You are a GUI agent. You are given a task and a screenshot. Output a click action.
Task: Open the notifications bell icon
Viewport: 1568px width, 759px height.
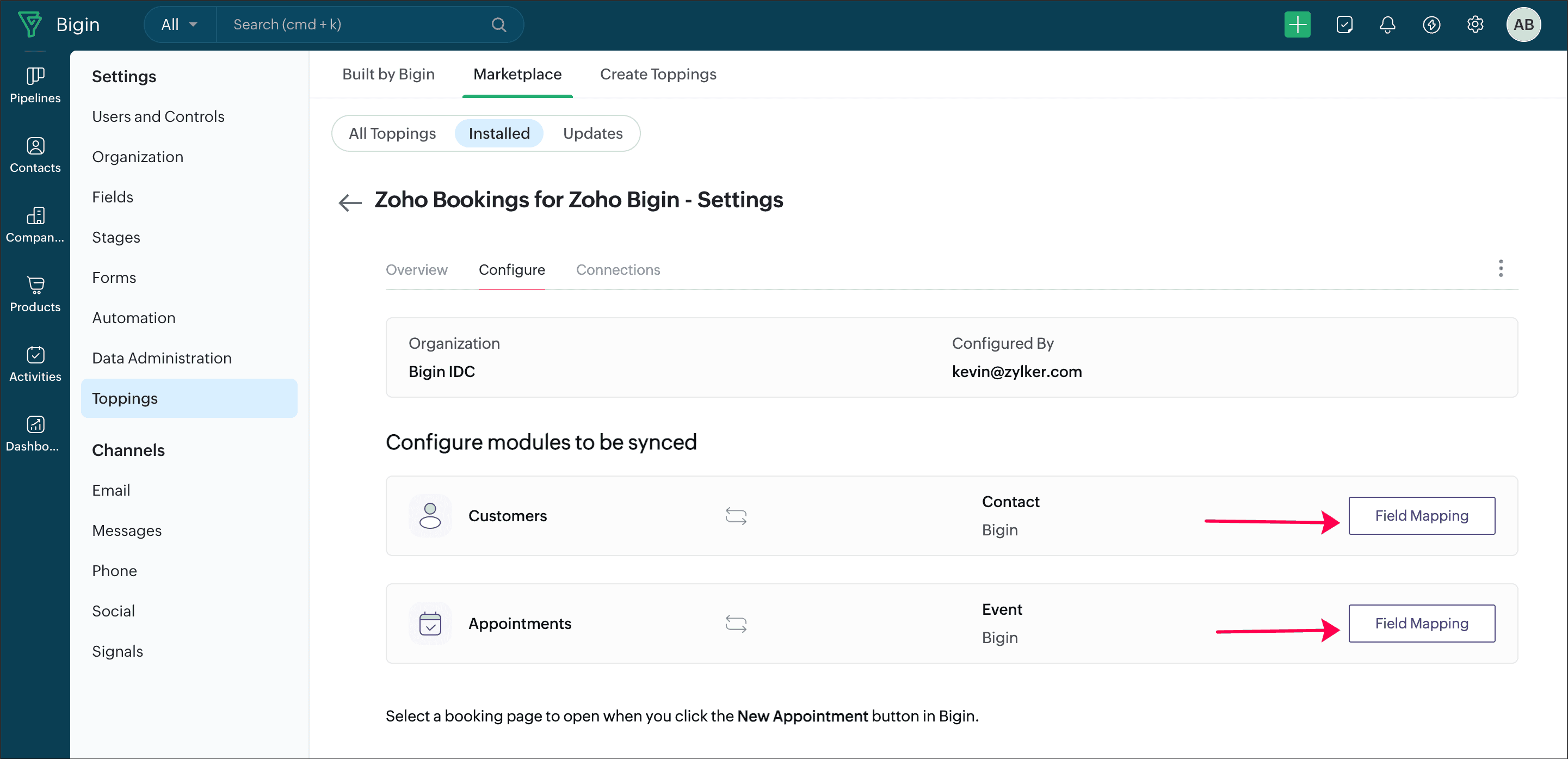pos(1387,24)
